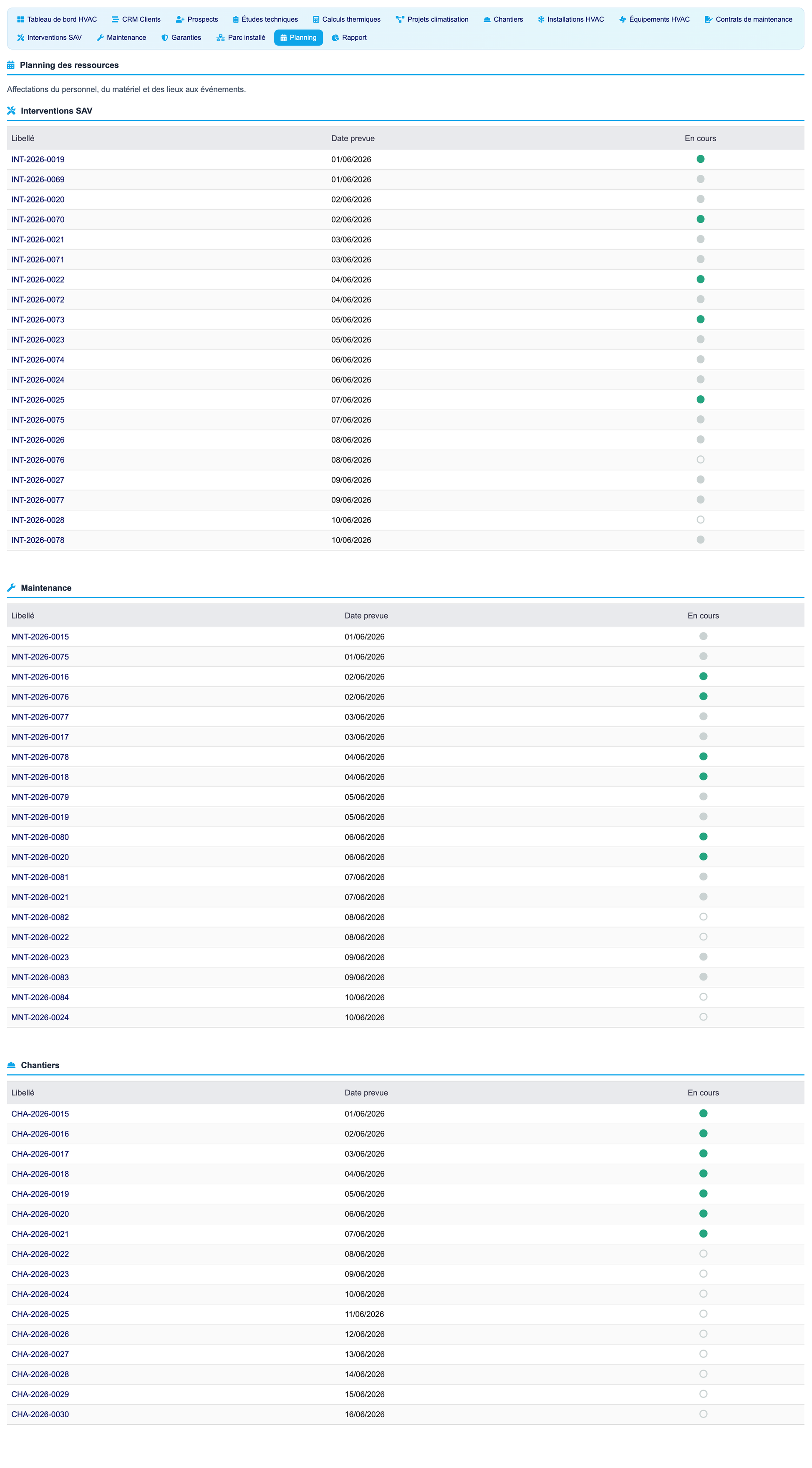
Task: Toggle En cours status for MNT-2026-0078
Action: (703, 756)
